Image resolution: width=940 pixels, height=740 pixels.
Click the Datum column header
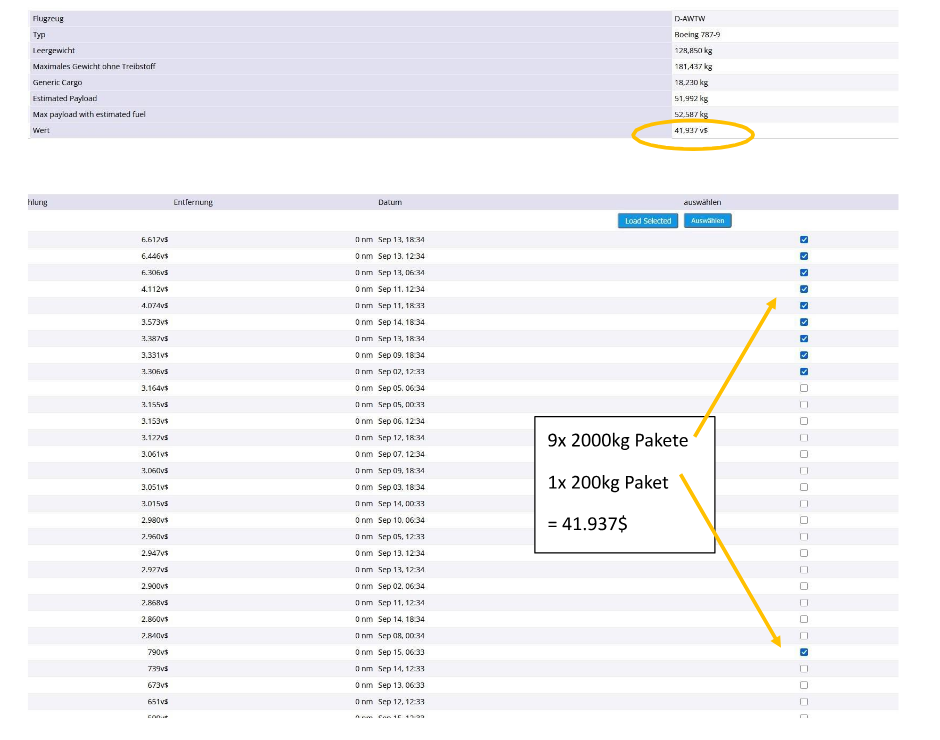[390, 202]
